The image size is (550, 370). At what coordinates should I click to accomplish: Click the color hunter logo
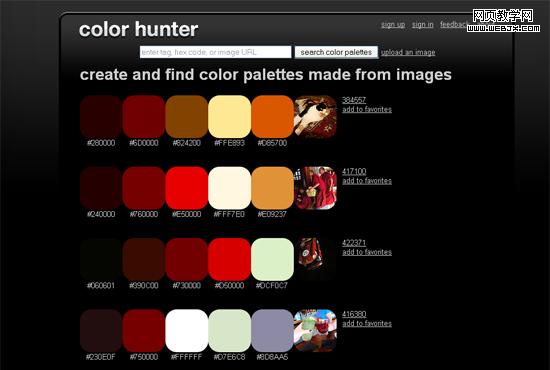139,29
